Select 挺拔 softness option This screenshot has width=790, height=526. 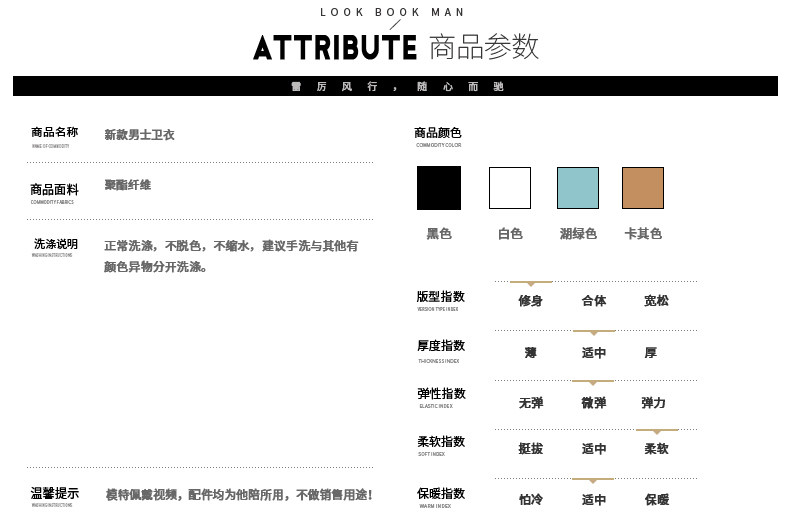[x=530, y=449]
